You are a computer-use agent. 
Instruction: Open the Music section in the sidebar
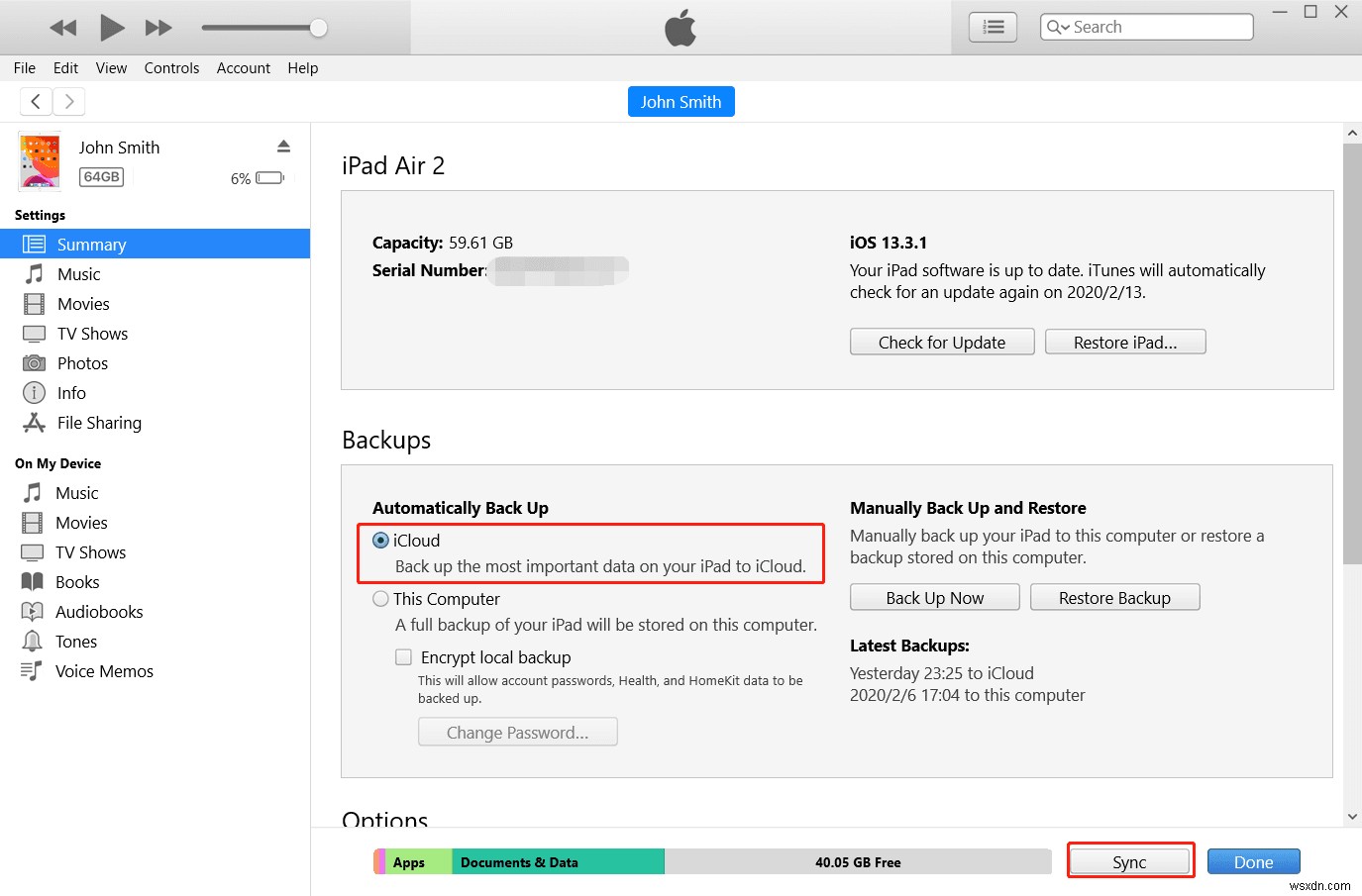pyautogui.click(x=79, y=273)
